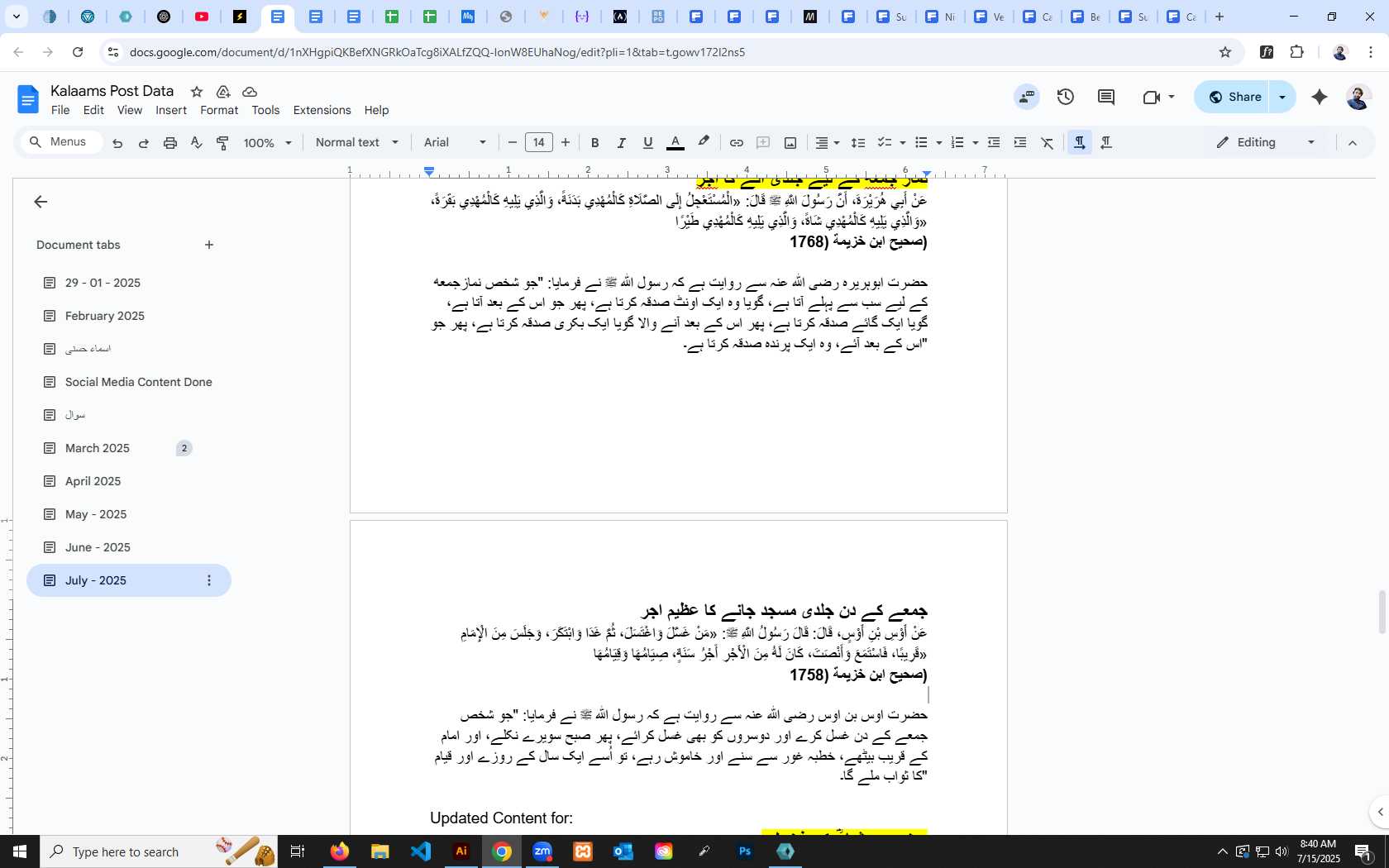
Task: Open bulleted list options dropdown arrow
Action: tap(939, 143)
